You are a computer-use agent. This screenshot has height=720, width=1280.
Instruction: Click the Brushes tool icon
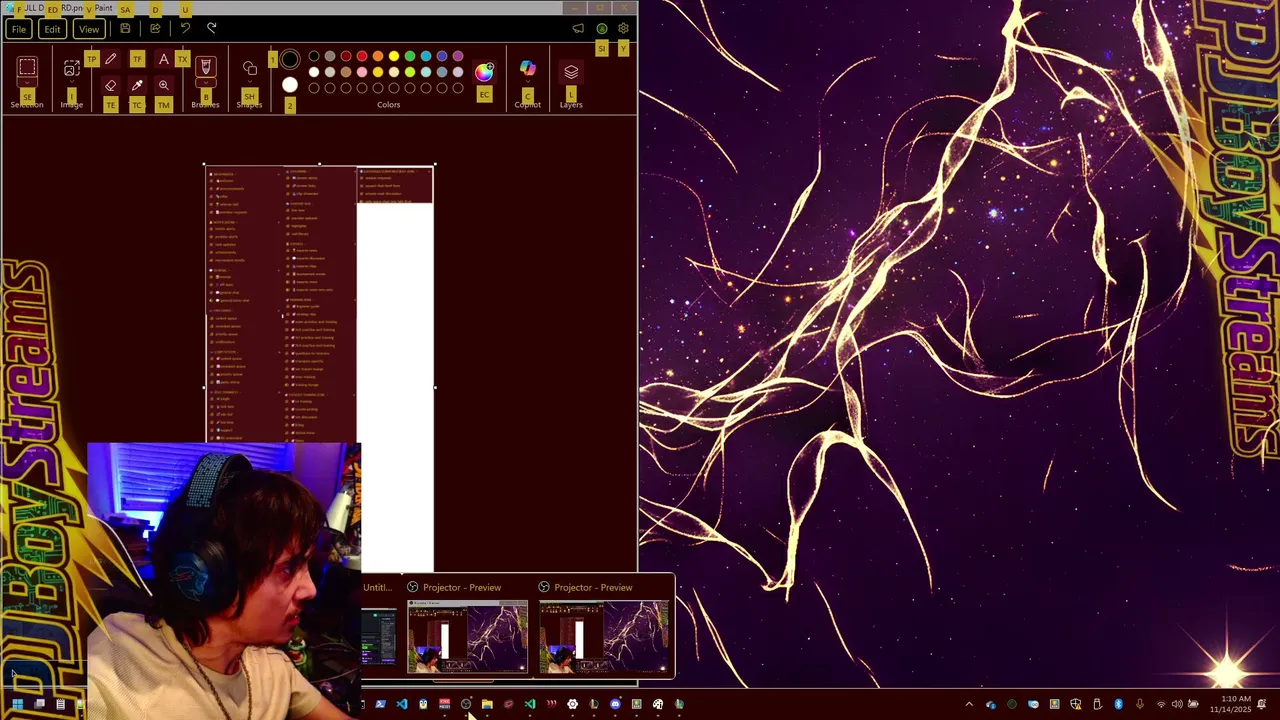[x=206, y=65]
